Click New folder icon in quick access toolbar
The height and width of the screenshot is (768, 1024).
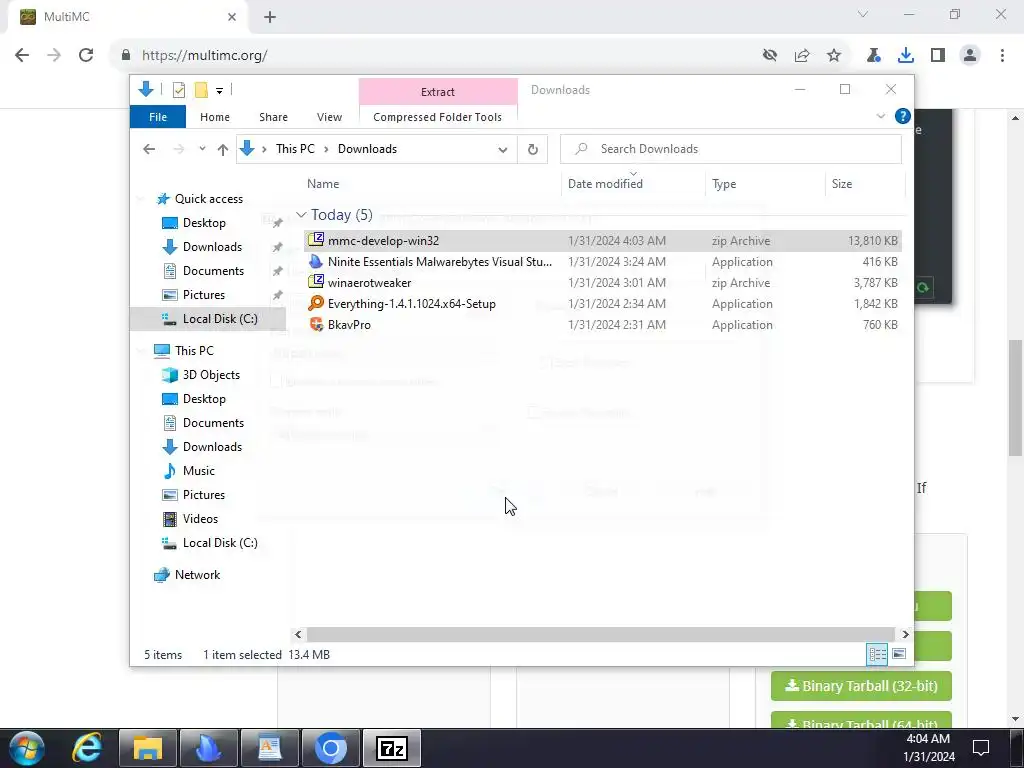coord(201,90)
